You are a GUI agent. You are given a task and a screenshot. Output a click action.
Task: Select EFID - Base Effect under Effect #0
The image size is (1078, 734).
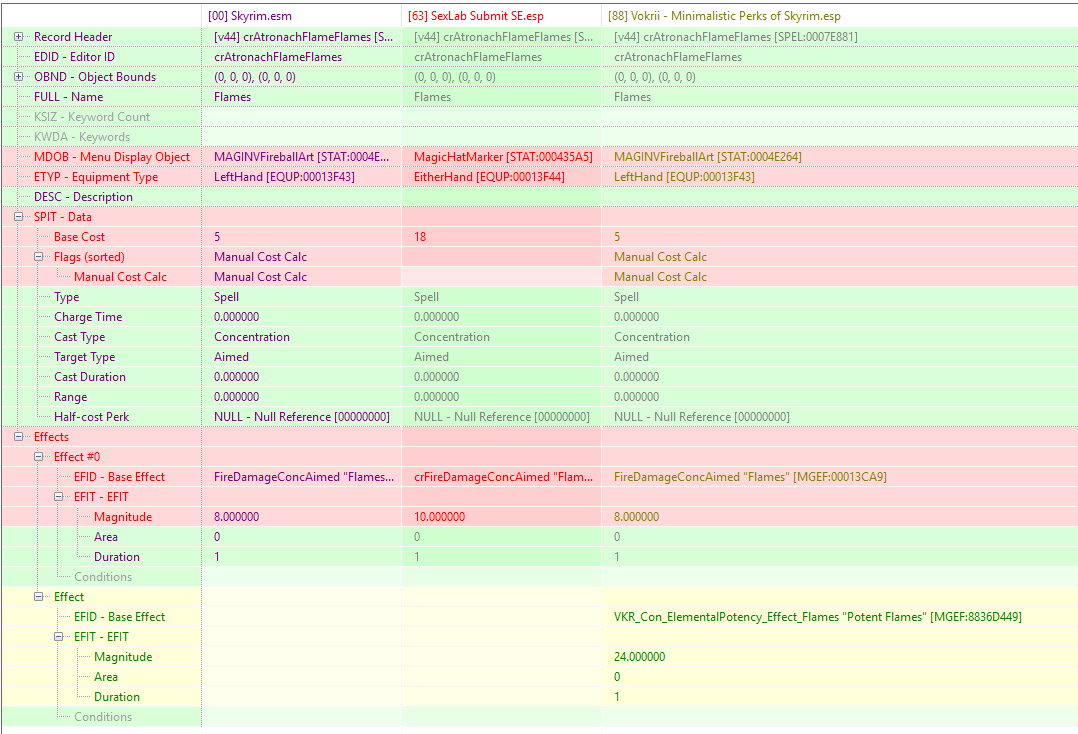[x=119, y=476]
